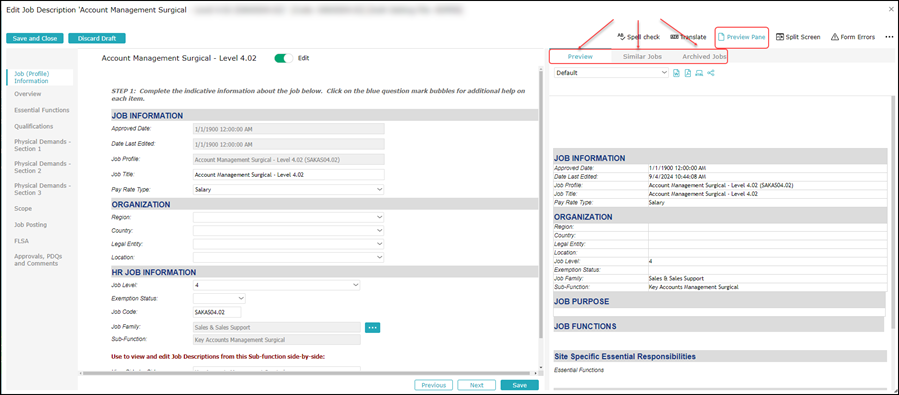The image size is (899, 395).
Task: Go to Scope section
Action: (23, 209)
